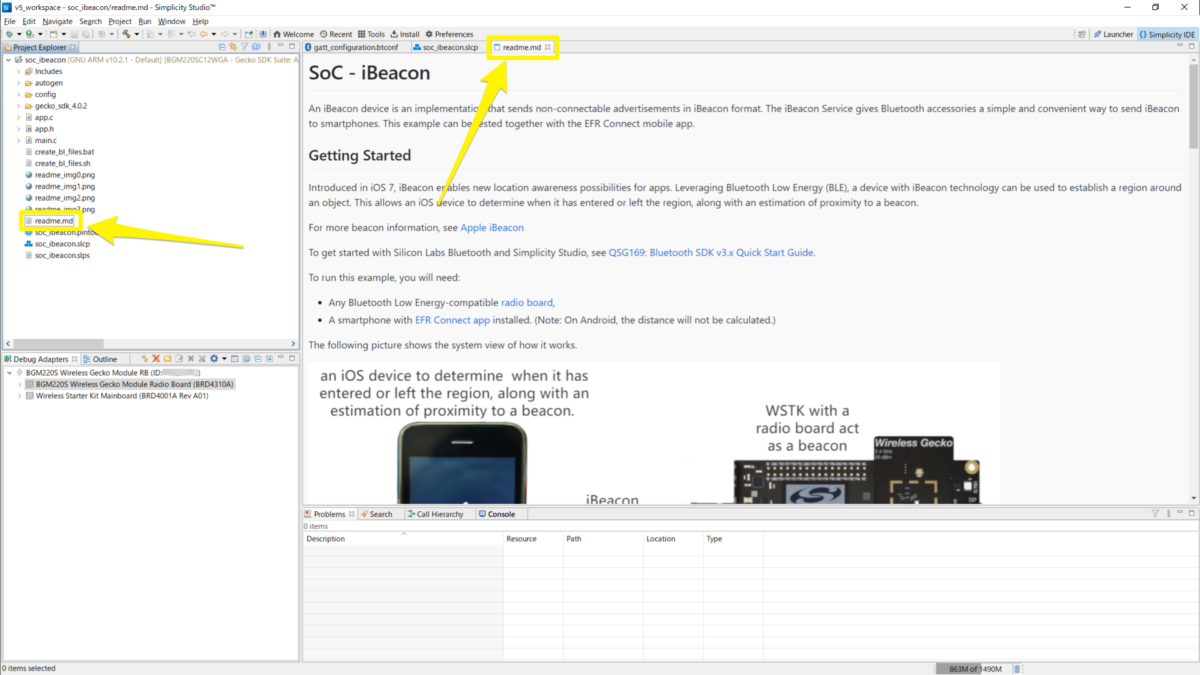
Task: Open Debug Adapters settings gear icon
Action: (x=213, y=359)
